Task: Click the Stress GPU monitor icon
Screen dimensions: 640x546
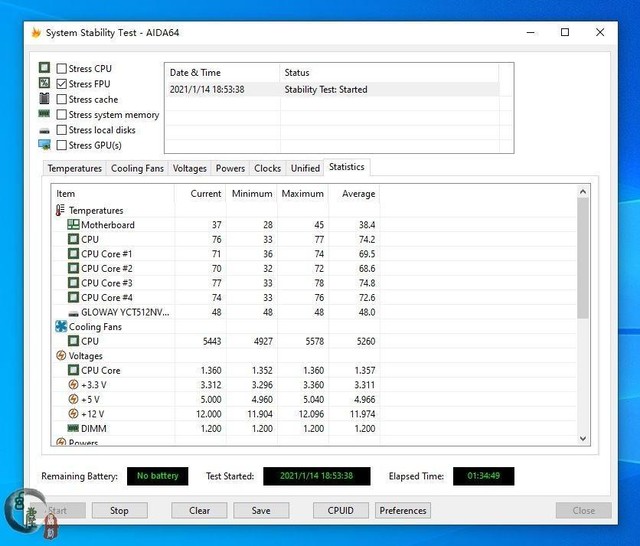Action: [x=44, y=145]
